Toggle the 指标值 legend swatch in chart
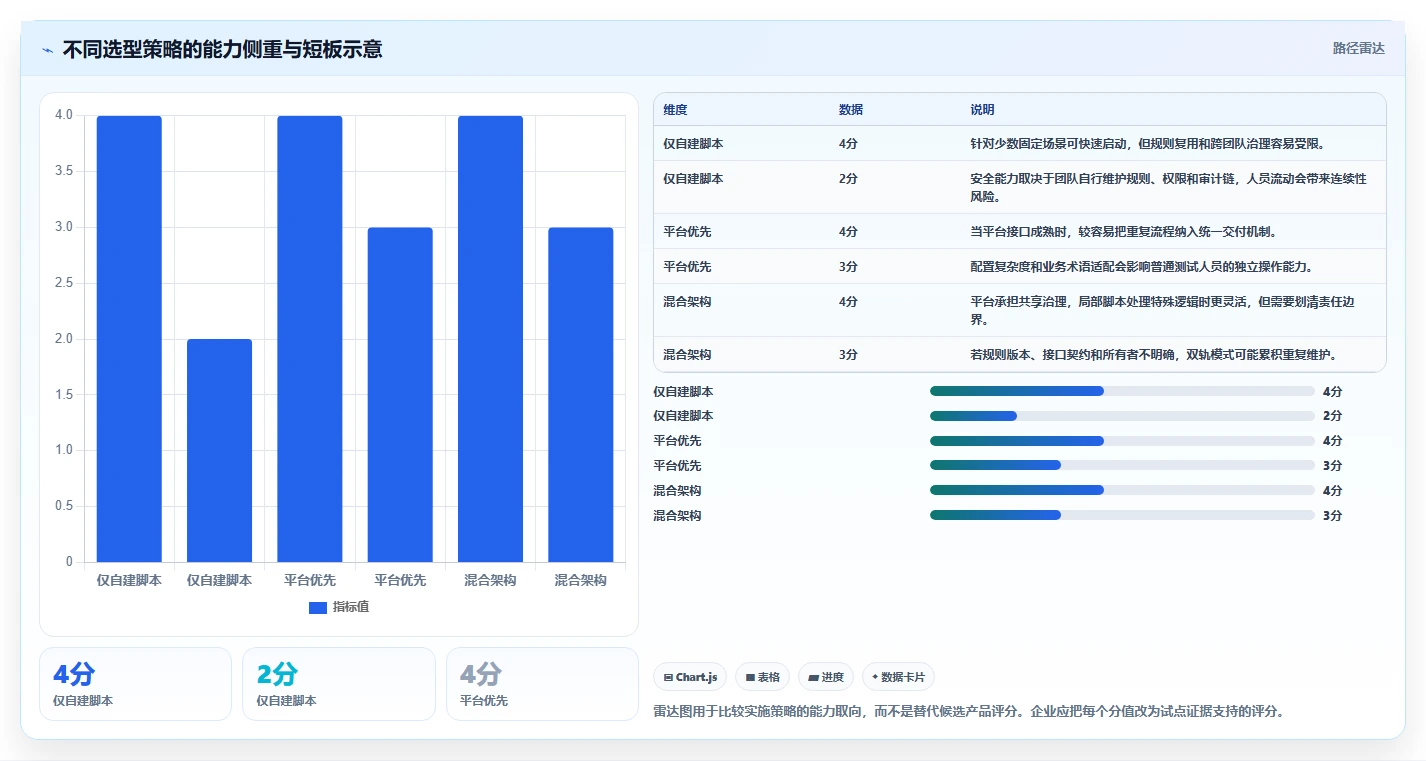The image size is (1426, 761). [x=318, y=607]
